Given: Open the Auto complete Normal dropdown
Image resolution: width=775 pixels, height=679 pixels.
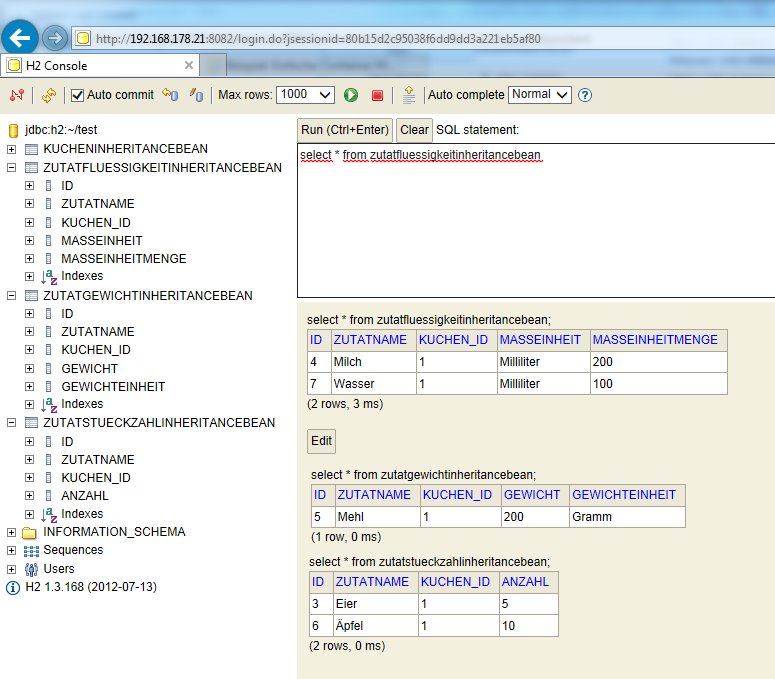Looking at the screenshot, I should (540, 95).
